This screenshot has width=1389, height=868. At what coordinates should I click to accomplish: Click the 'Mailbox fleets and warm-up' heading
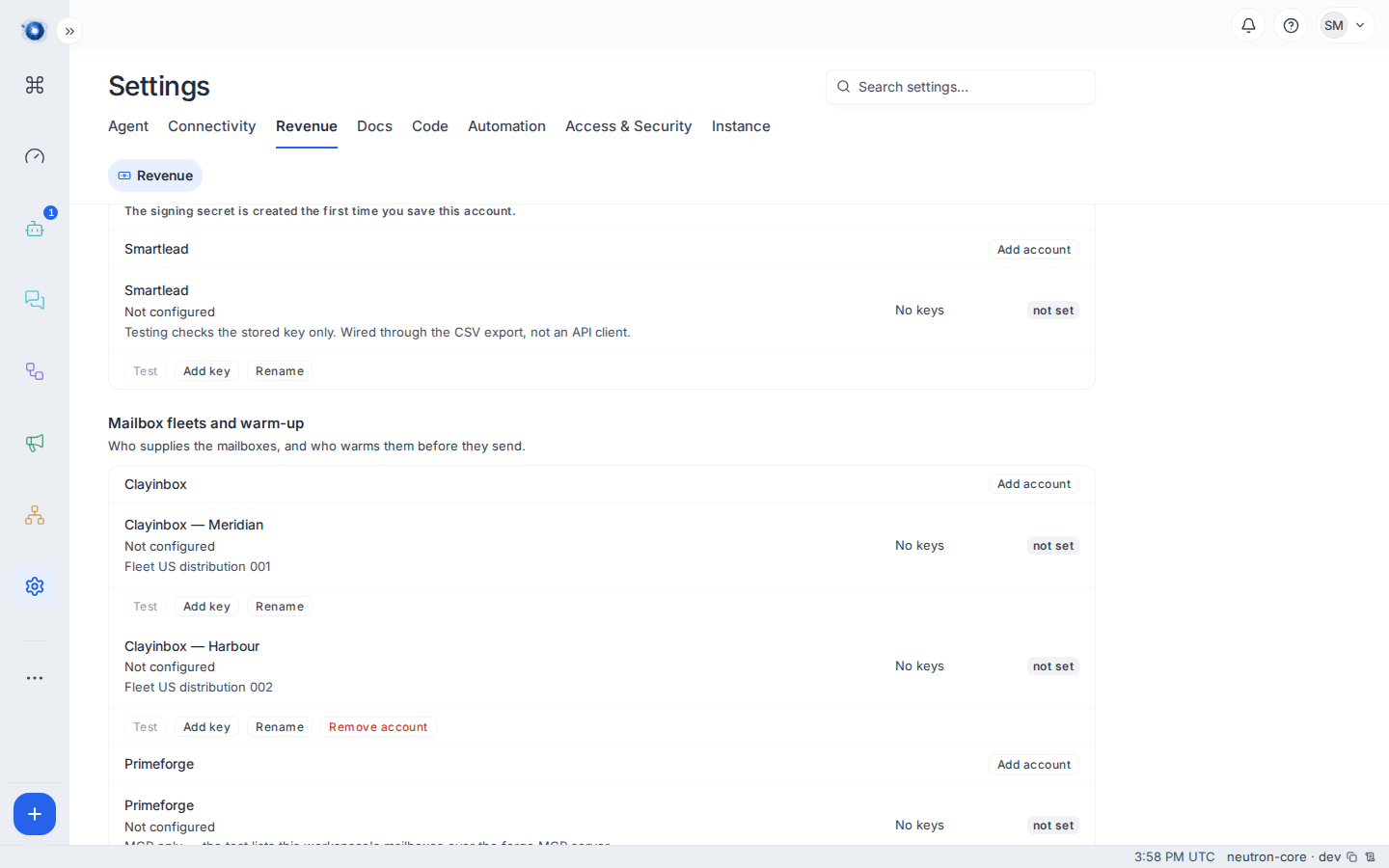(x=206, y=423)
